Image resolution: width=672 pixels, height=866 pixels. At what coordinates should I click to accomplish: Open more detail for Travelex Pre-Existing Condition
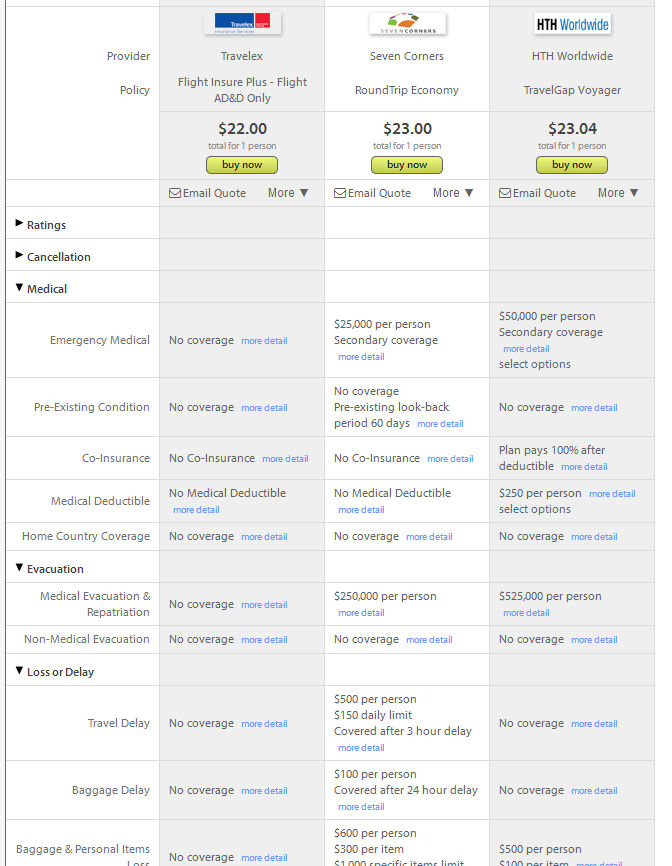tap(264, 408)
